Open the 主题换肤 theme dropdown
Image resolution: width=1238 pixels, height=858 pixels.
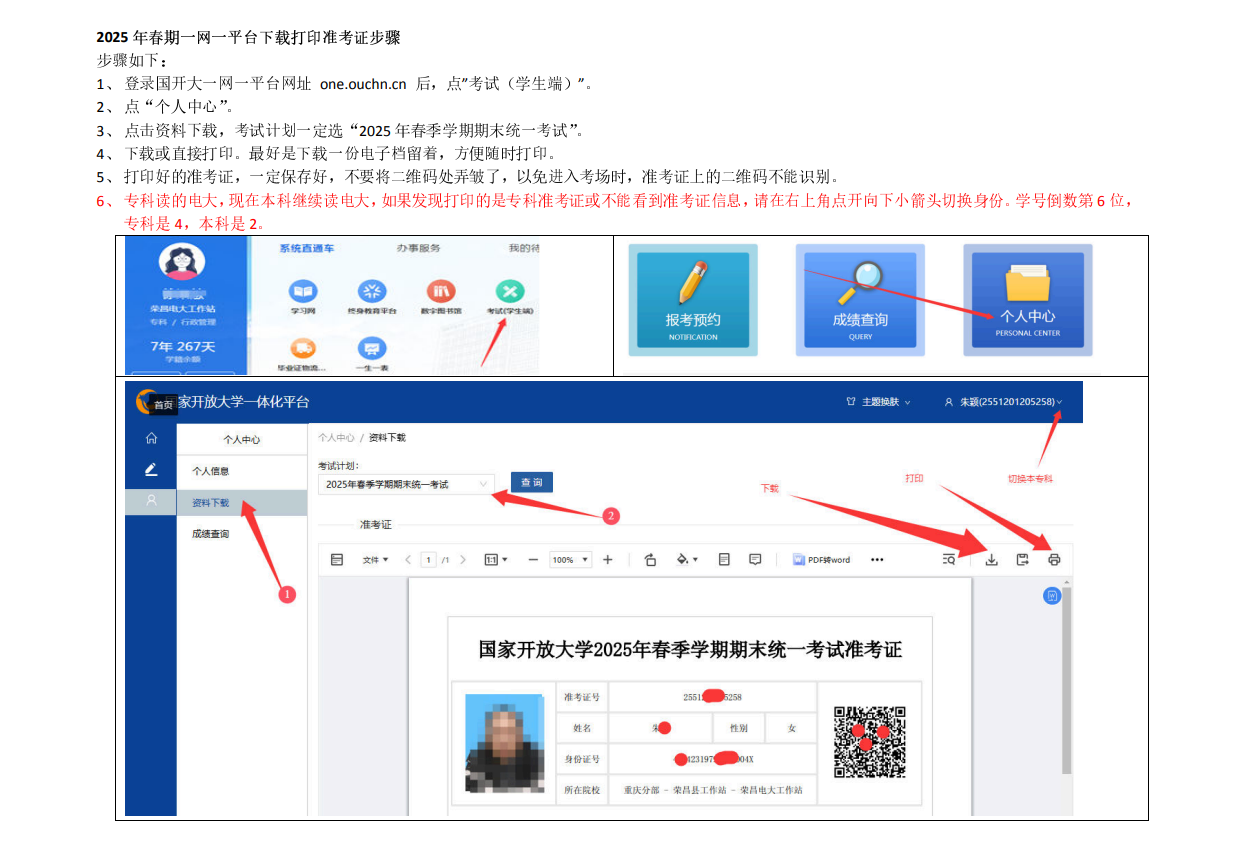878,402
